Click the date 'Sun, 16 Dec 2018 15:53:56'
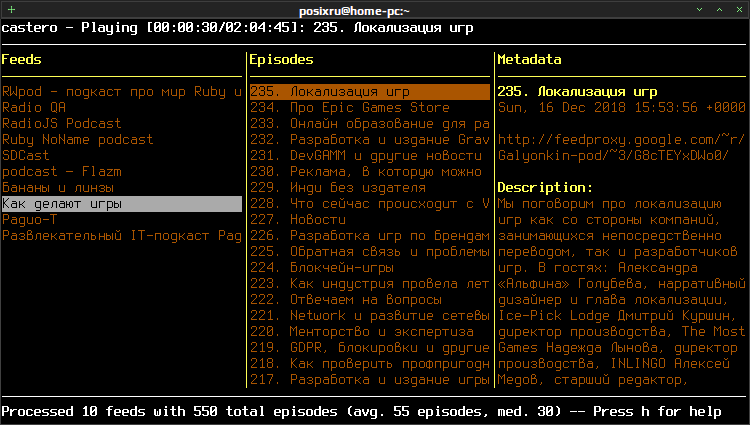Screen dimensions: 750x425 point(597,108)
